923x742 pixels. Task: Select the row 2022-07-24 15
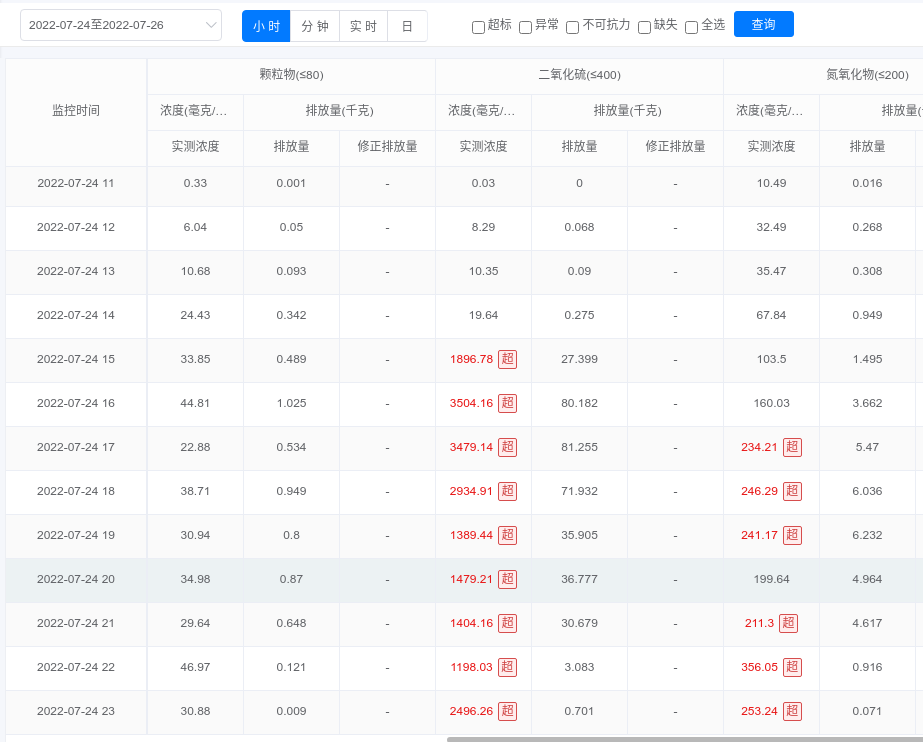point(464,359)
